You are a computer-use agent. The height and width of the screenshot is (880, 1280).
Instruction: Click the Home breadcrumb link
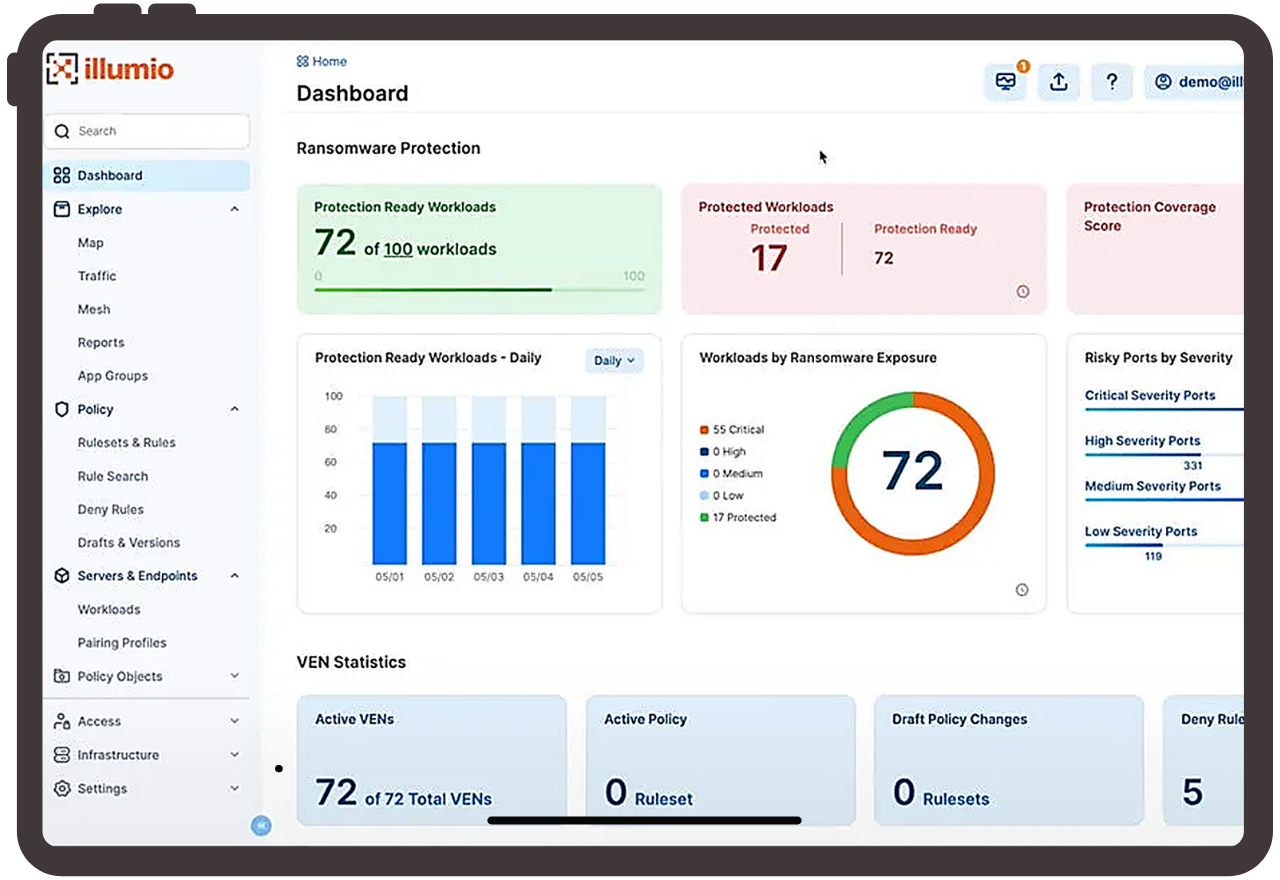click(x=330, y=62)
